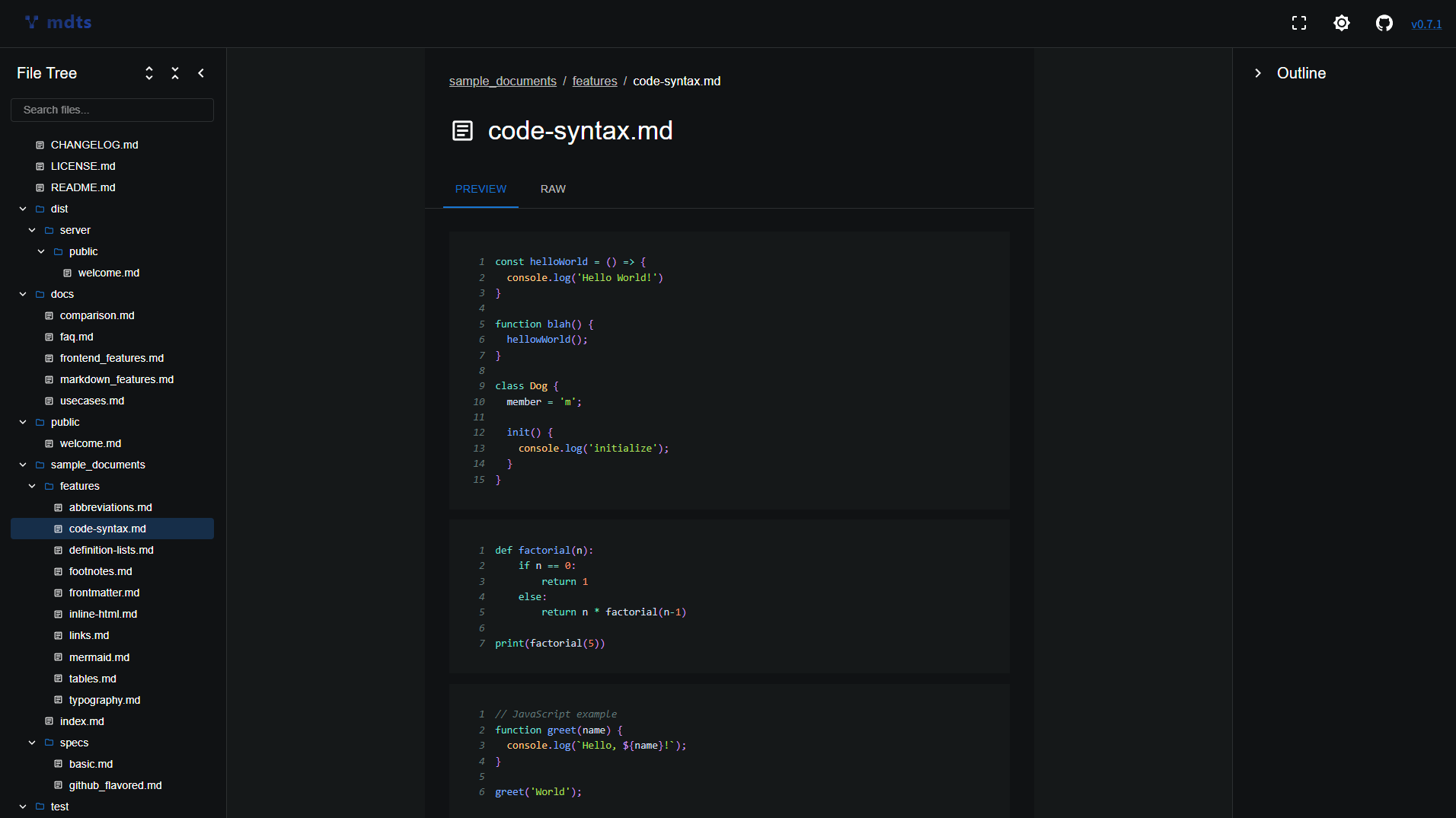
Task: Click the file icon next to mermaid.md
Action: 58,657
